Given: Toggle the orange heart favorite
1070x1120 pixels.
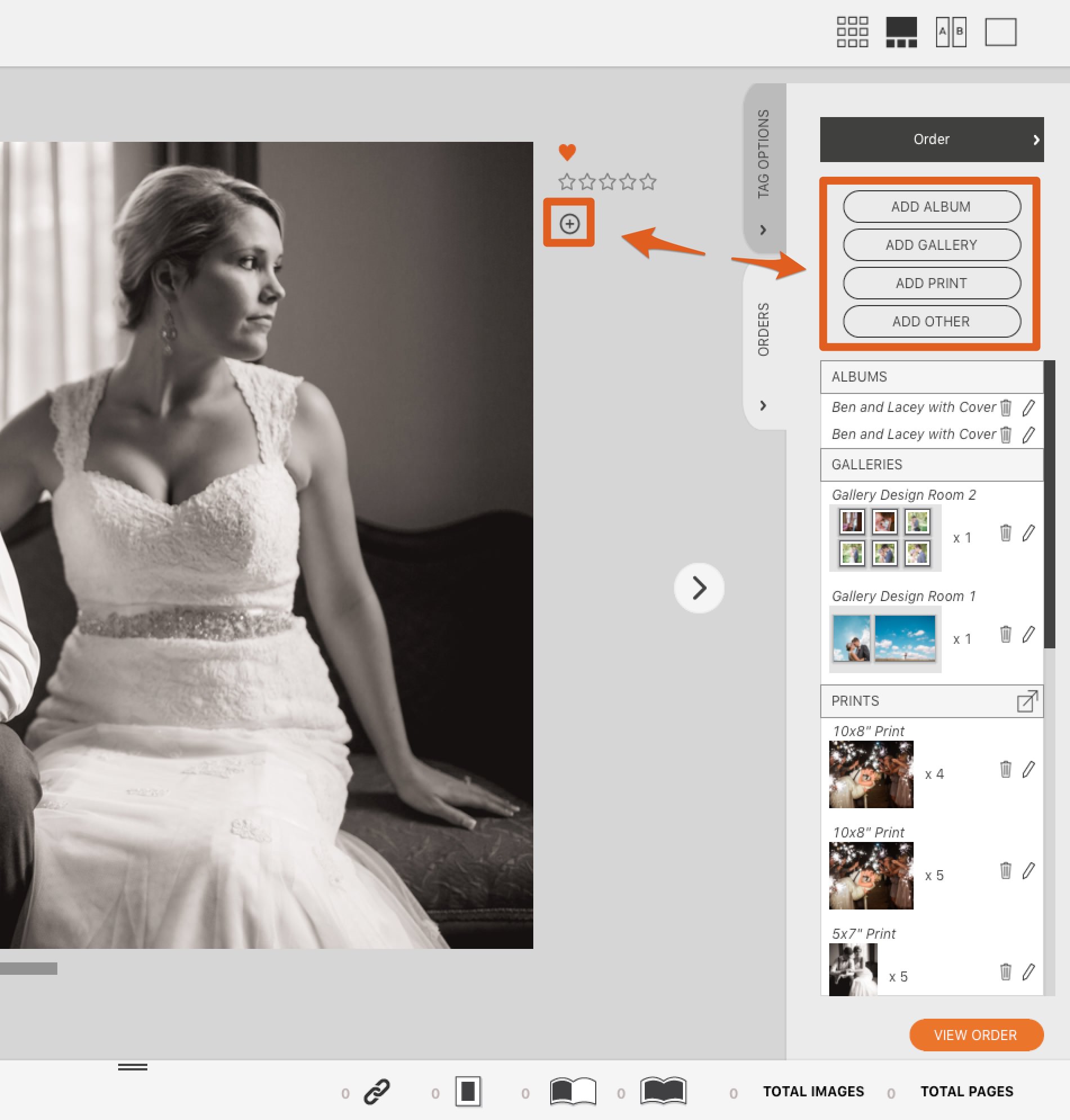Looking at the screenshot, I should pos(567,152).
